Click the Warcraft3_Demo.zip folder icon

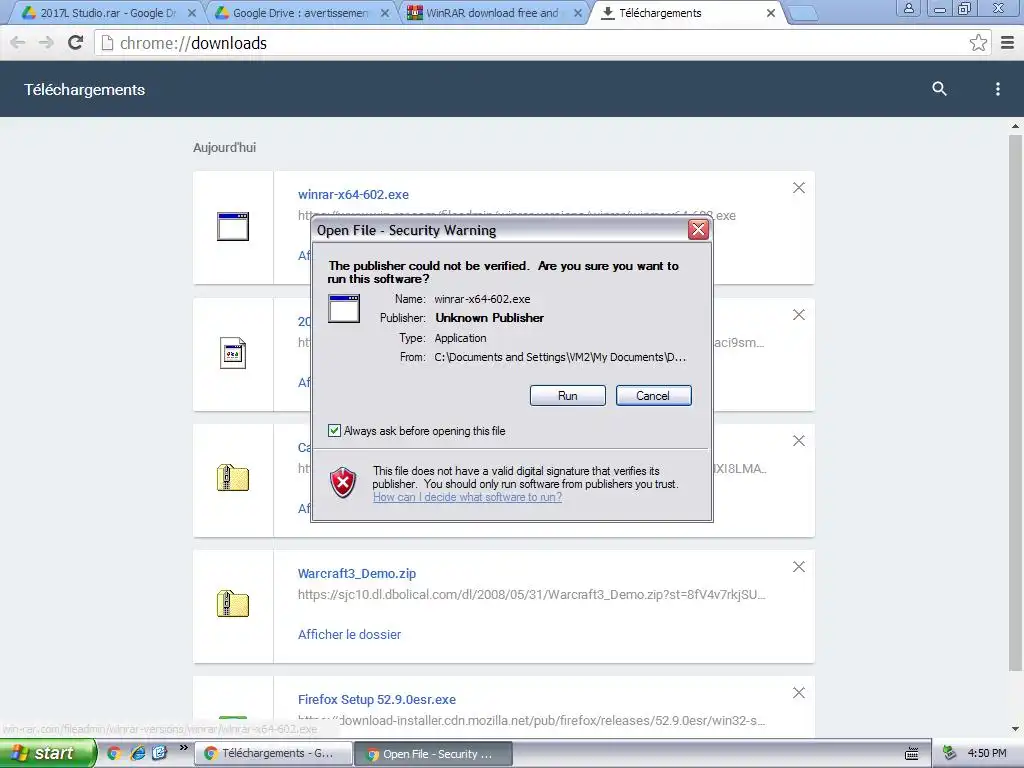tap(233, 604)
